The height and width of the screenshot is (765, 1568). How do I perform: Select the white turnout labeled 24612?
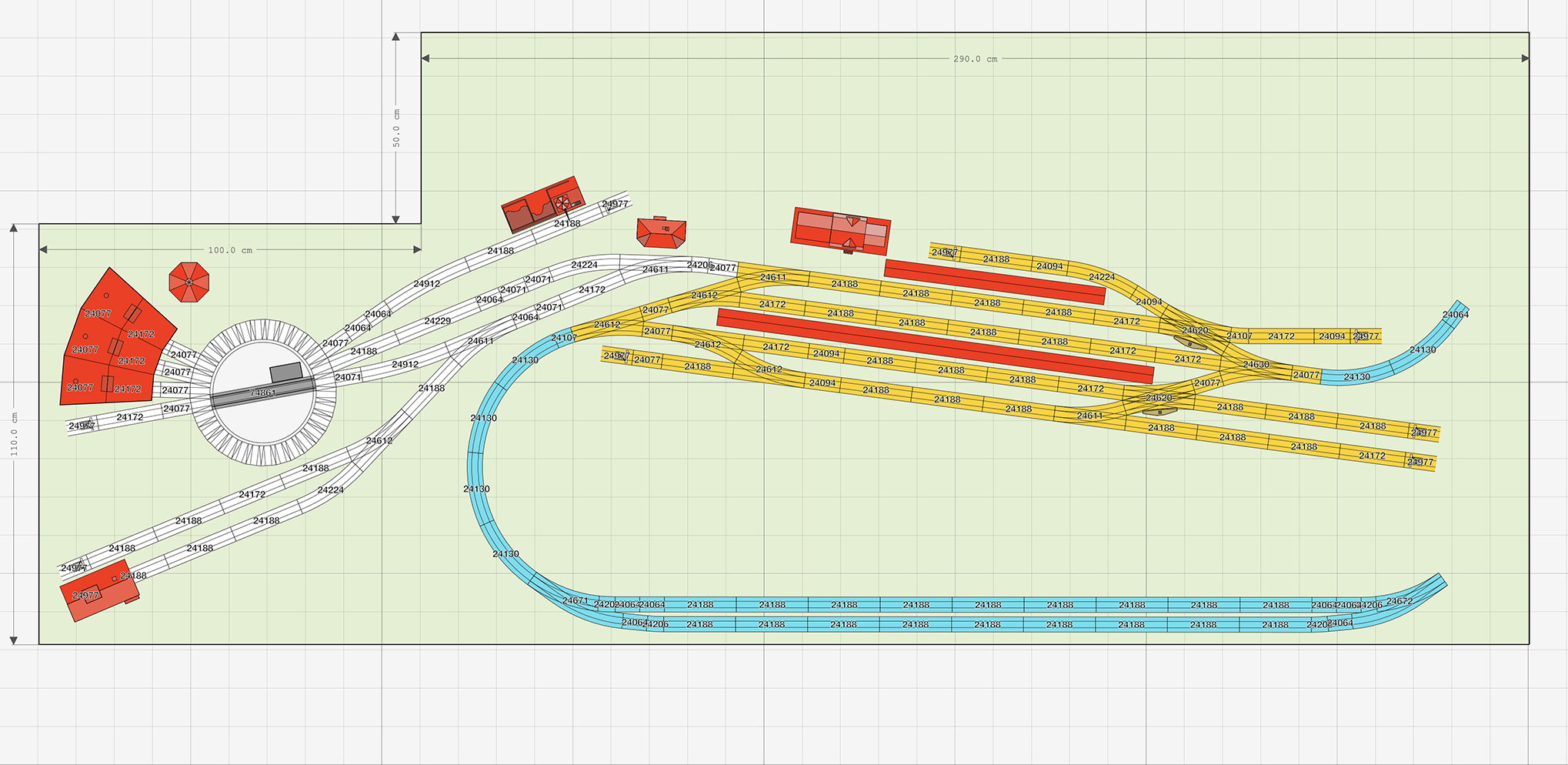click(379, 441)
